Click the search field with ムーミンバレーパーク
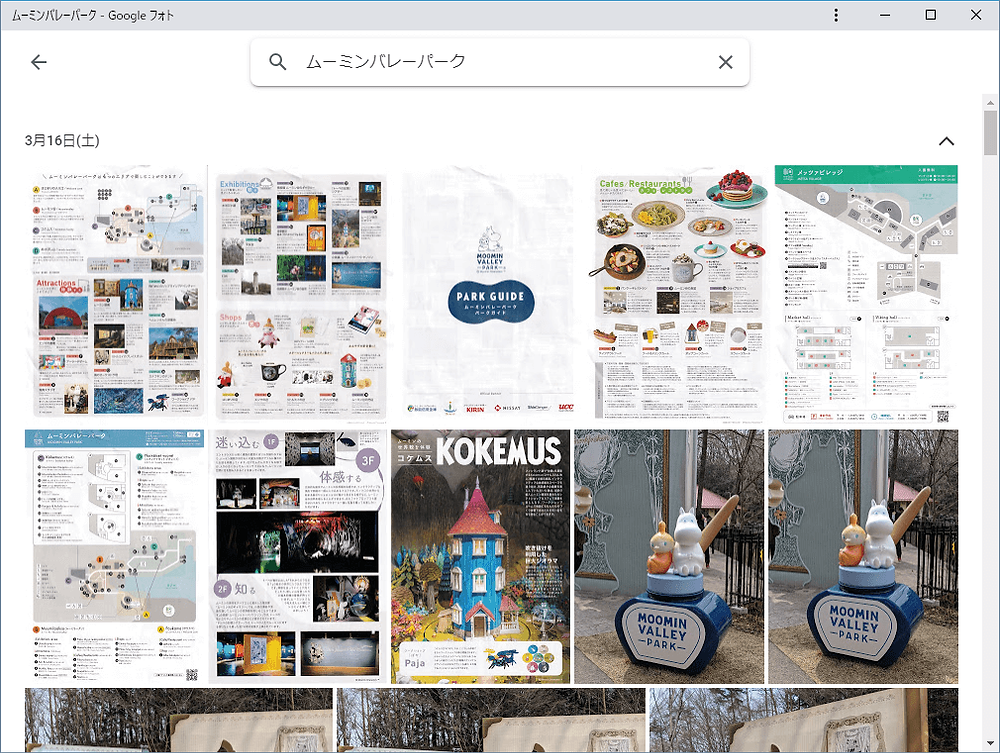The width and height of the screenshot is (1000, 753). 499,62
